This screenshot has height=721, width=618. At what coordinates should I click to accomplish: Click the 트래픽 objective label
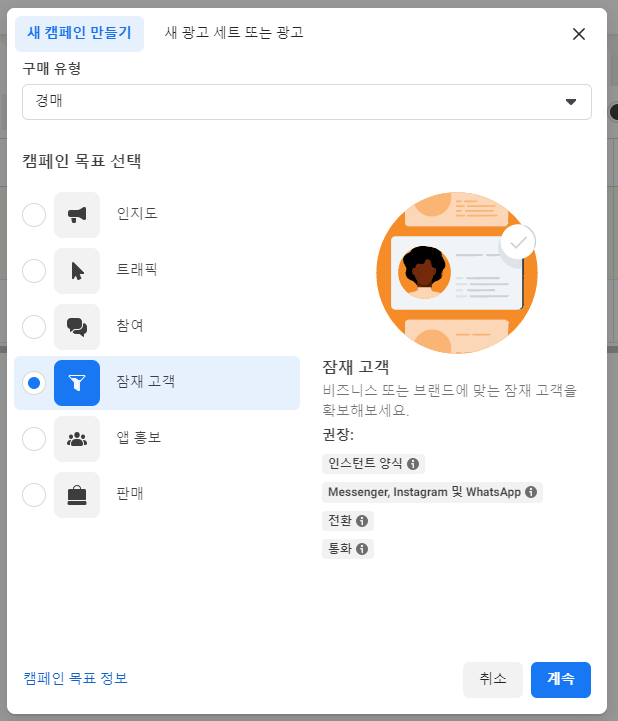pos(137,270)
